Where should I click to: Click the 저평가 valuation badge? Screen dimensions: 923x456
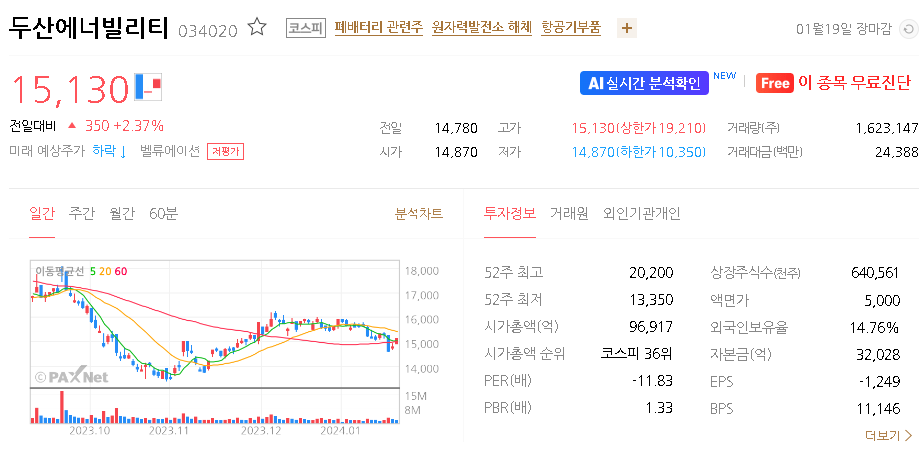coord(225,152)
